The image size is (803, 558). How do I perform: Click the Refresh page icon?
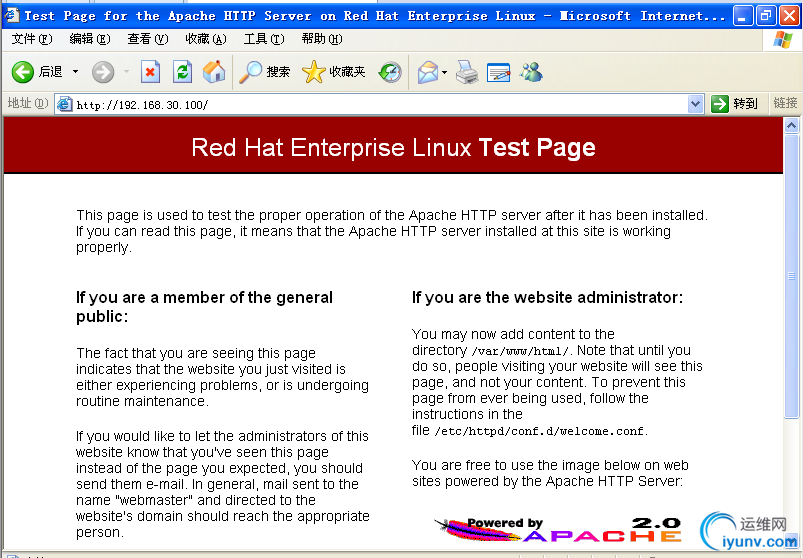(x=182, y=72)
